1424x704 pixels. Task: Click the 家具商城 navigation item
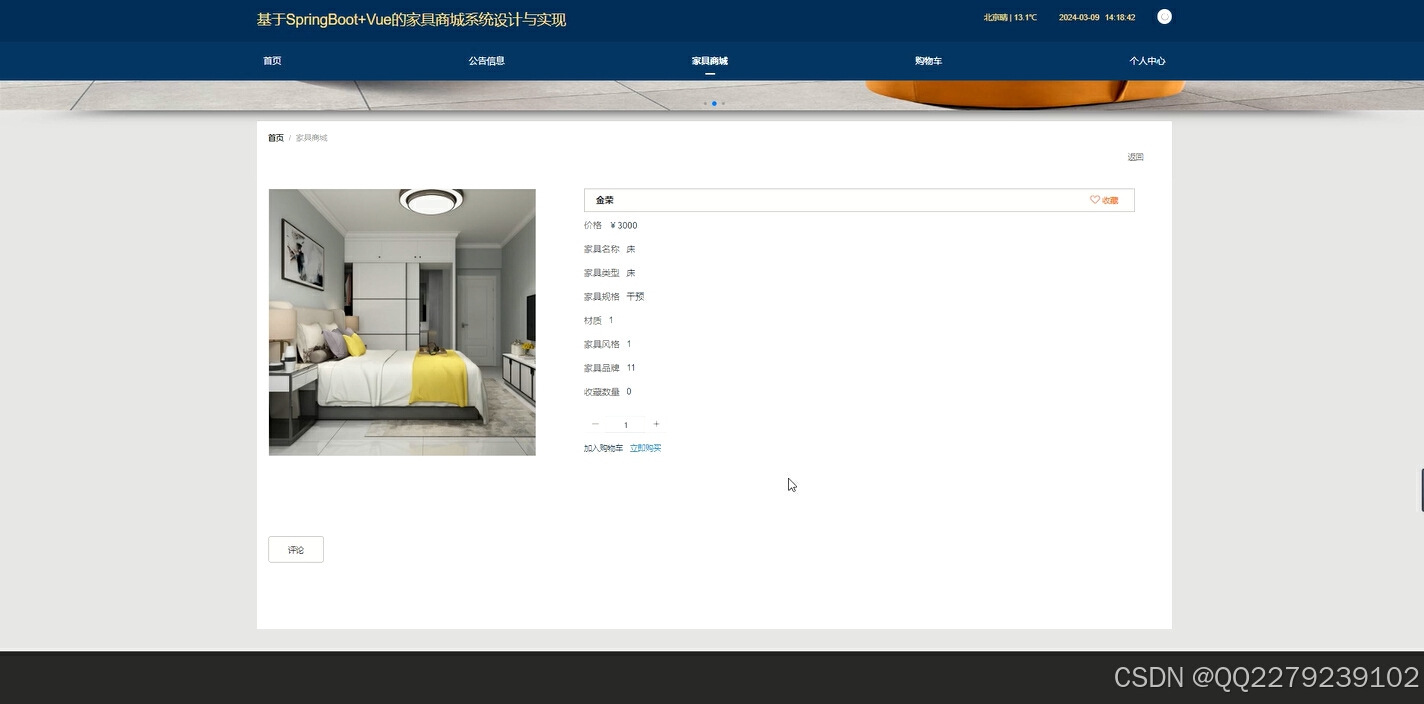[x=712, y=61]
